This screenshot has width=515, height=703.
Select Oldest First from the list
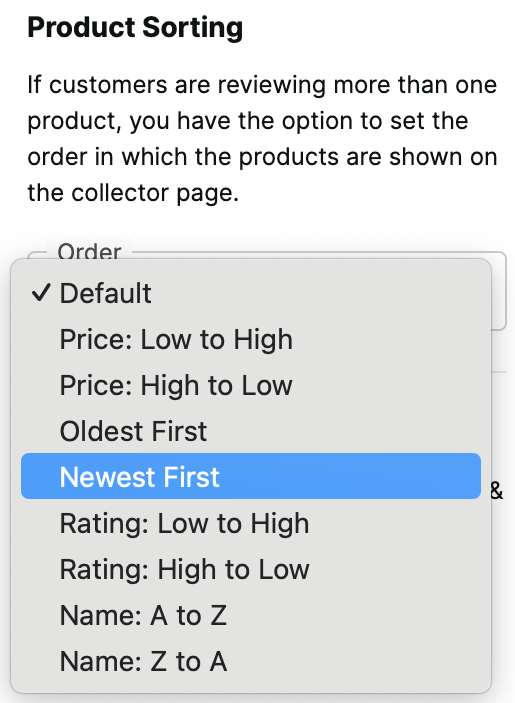251,431
